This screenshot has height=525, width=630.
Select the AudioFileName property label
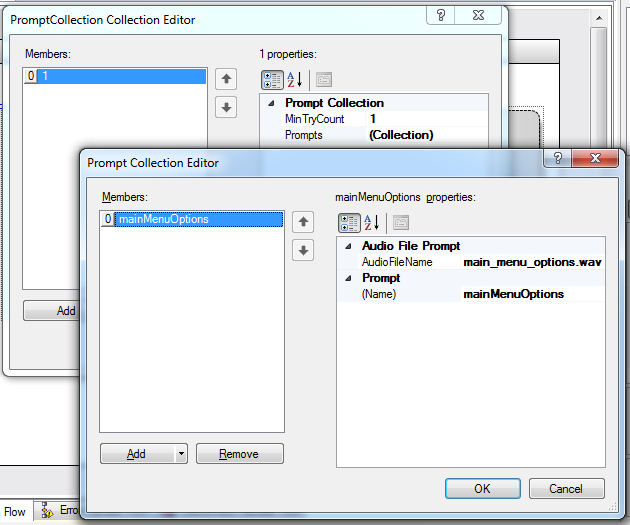click(x=397, y=262)
